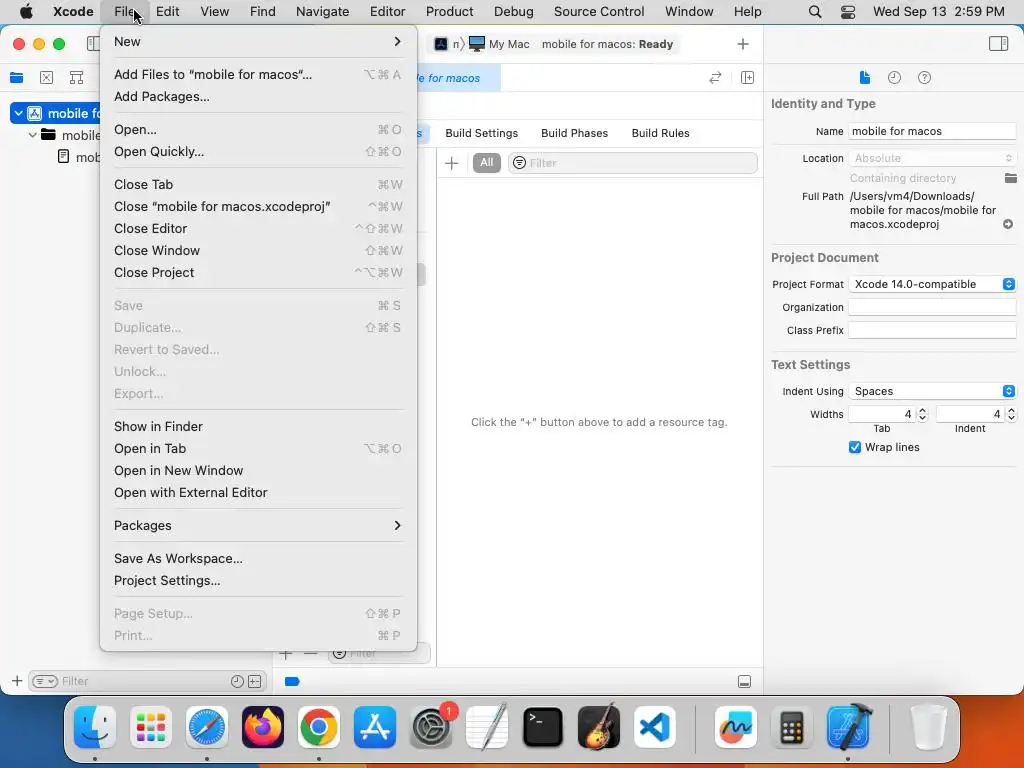Collapse the mobile folder group
This screenshot has height=768, width=1024.
(x=33, y=135)
